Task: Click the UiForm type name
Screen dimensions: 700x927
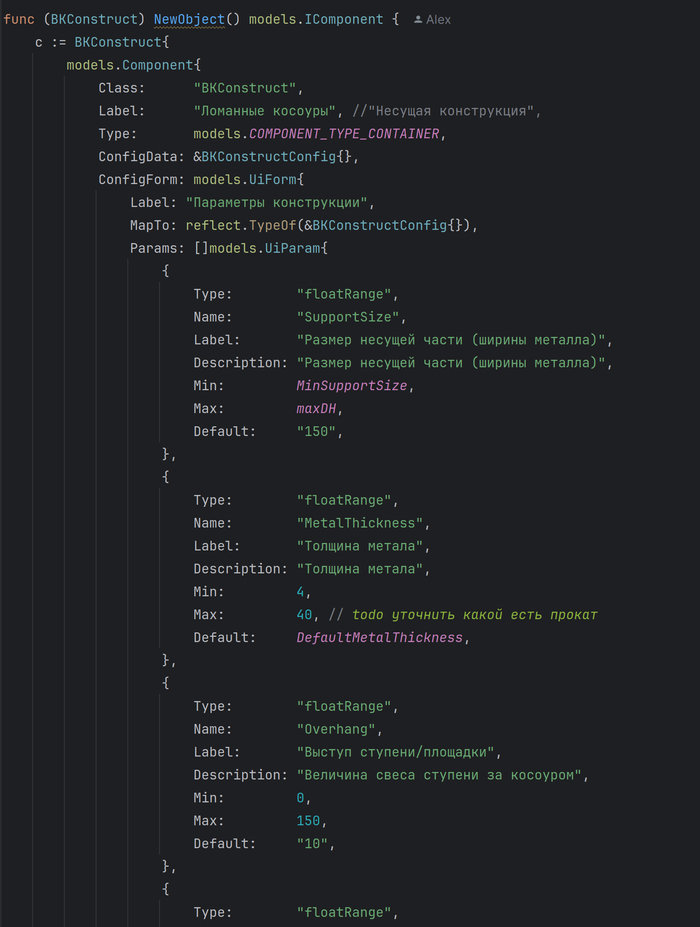Action: [268, 180]
